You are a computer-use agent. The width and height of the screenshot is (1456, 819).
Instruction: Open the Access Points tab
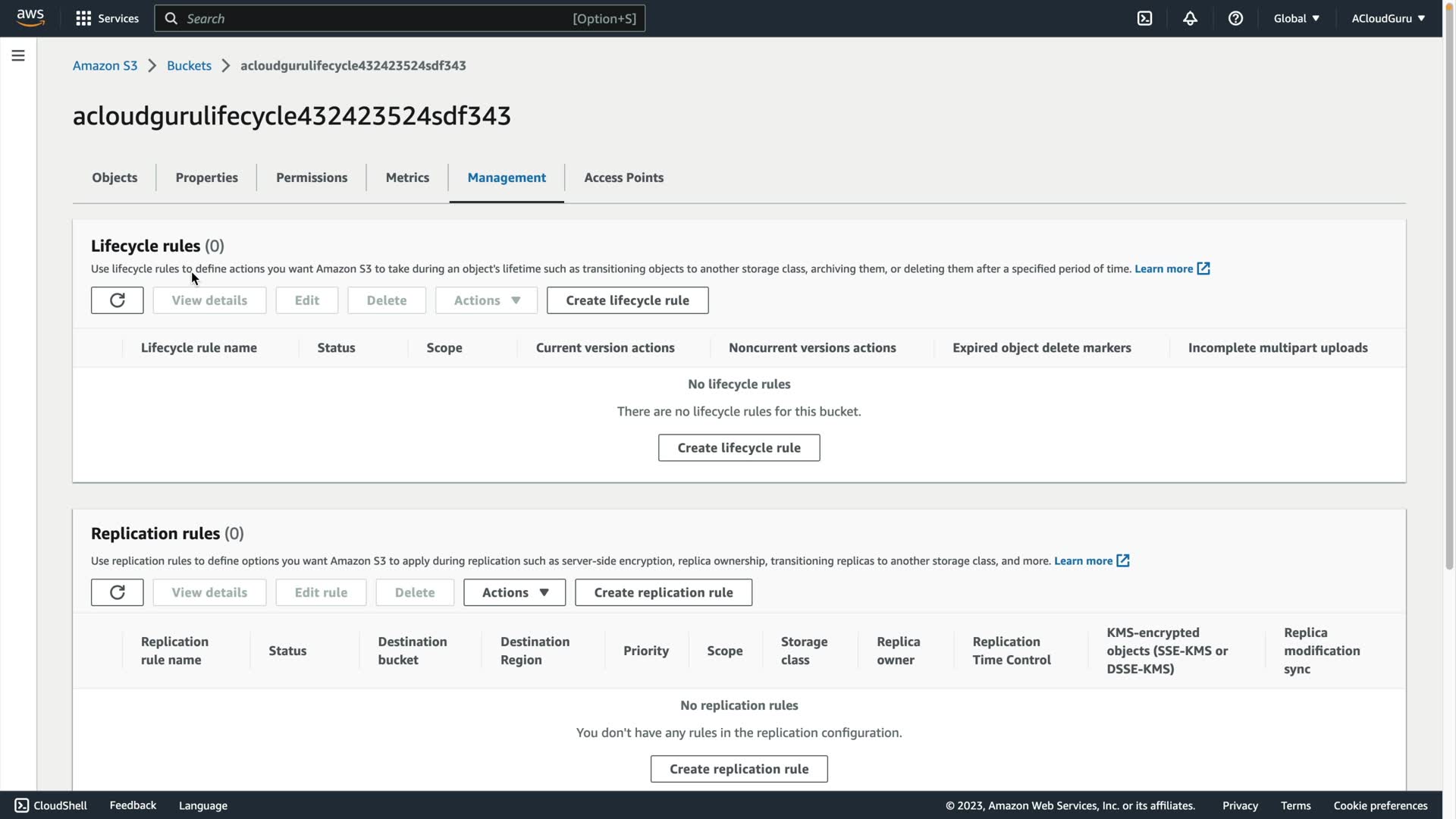pyautogui.click(x=623, y=177)
